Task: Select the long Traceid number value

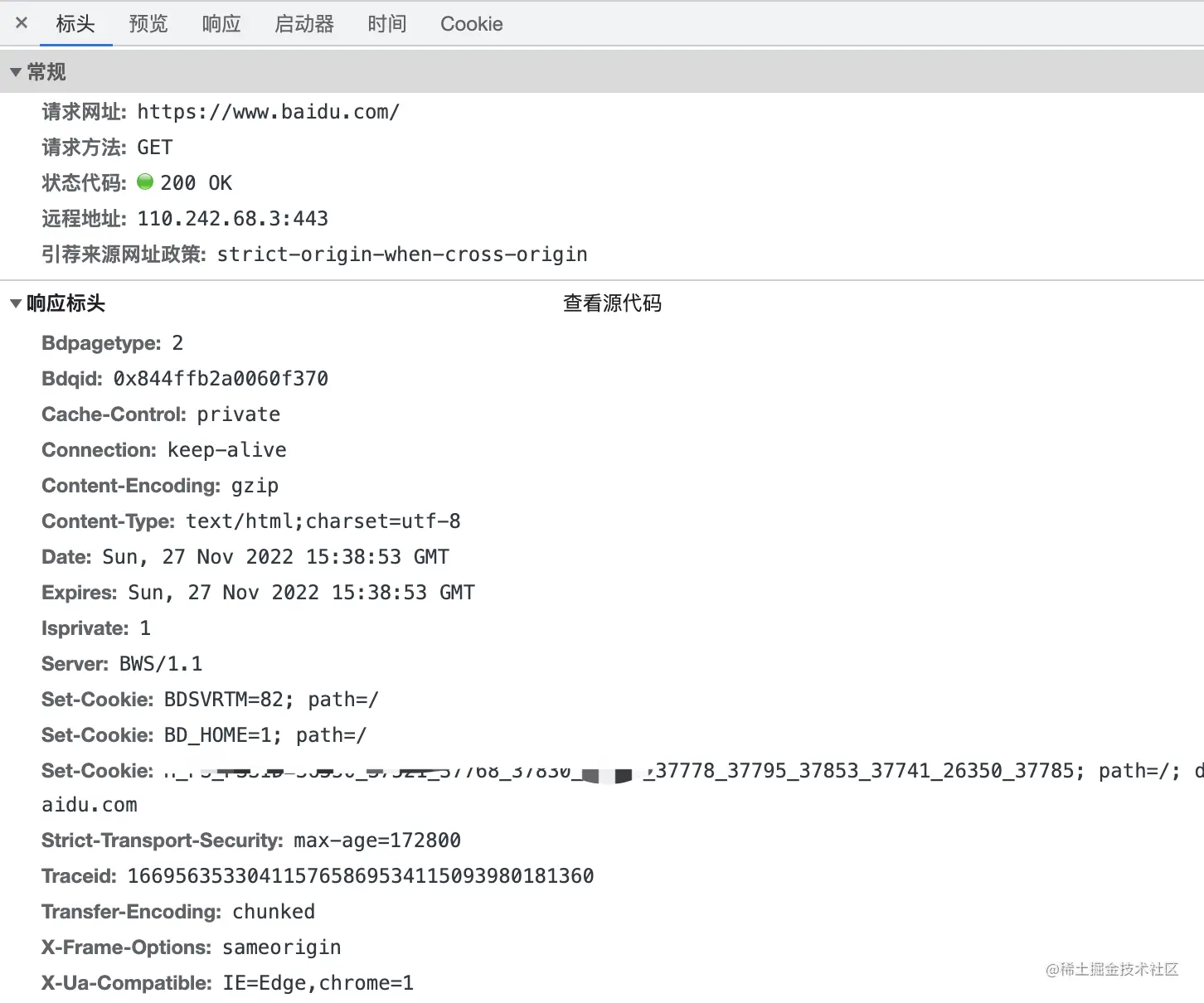Action: tap(361, 876)
